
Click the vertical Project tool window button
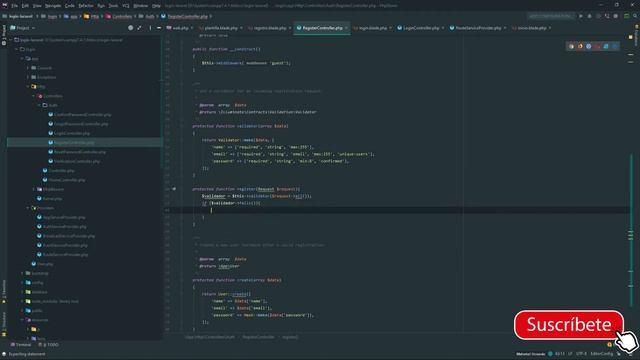4,35
